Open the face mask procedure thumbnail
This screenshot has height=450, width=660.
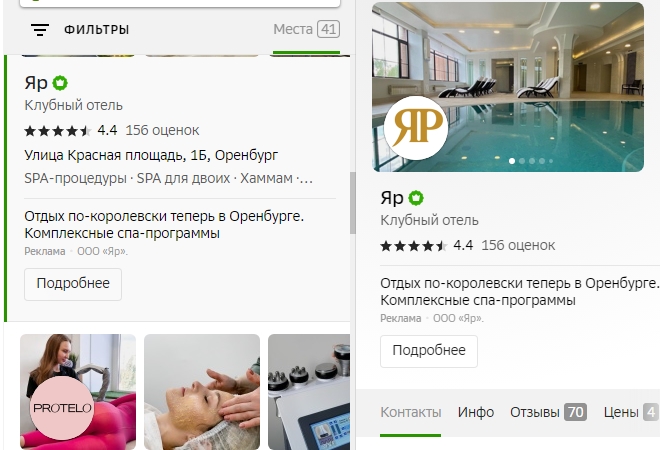pos(202,391)
